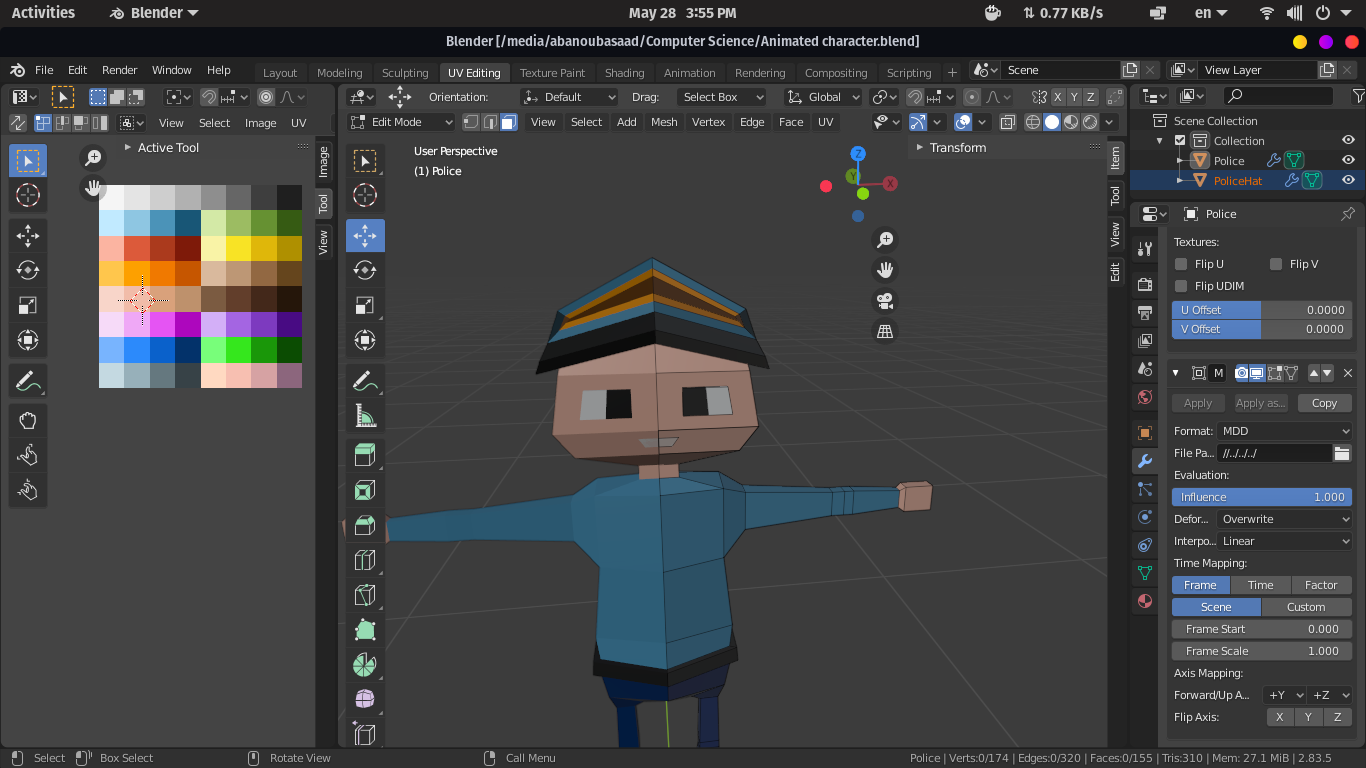Activate the Scale tool in 3D viewport toolbar
Screen dimensions: 1366x768
pyautogui.click(x=365, y=305)
